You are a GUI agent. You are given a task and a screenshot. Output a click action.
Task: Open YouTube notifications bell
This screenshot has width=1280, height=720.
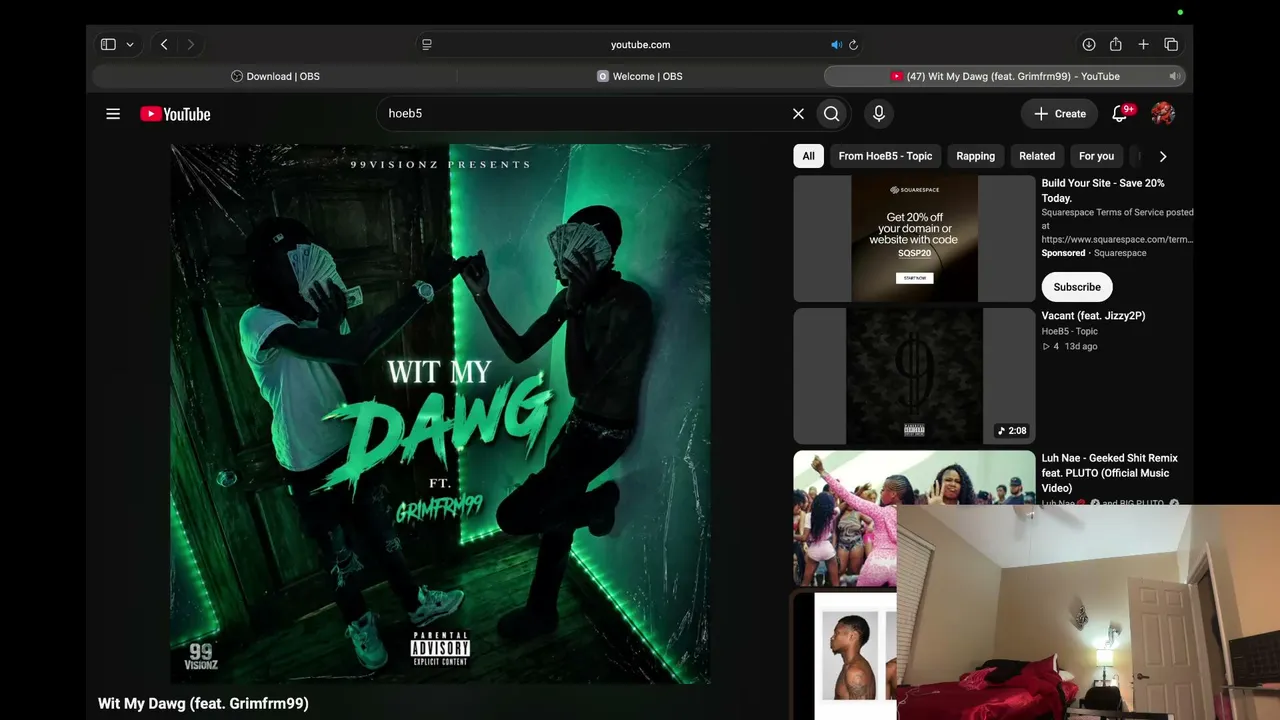click(x=1120, y=114)
